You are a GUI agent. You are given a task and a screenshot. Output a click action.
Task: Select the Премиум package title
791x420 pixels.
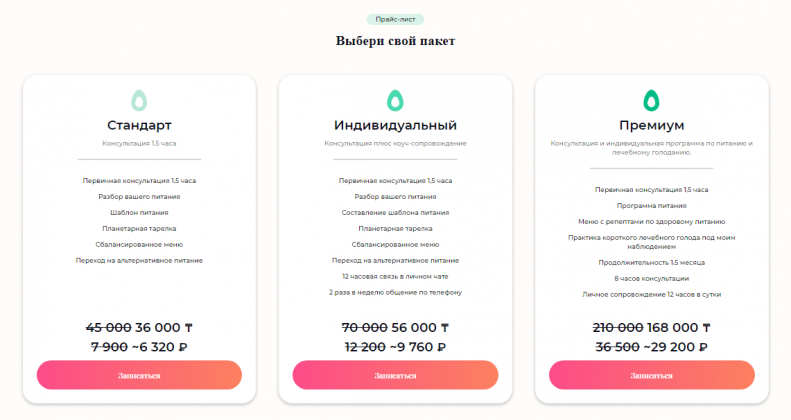point(652,125)
